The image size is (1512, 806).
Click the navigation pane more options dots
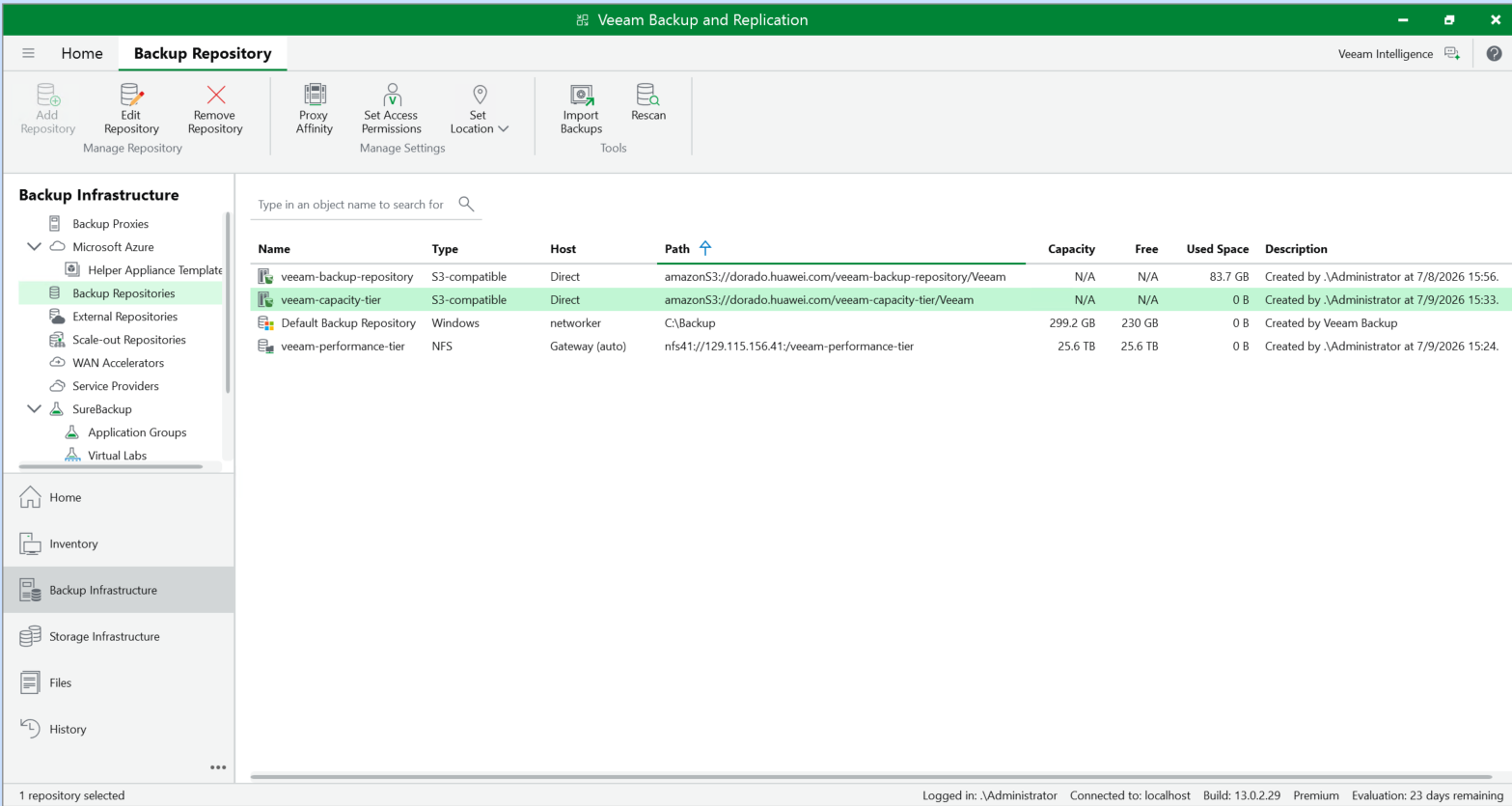(218, 767)
